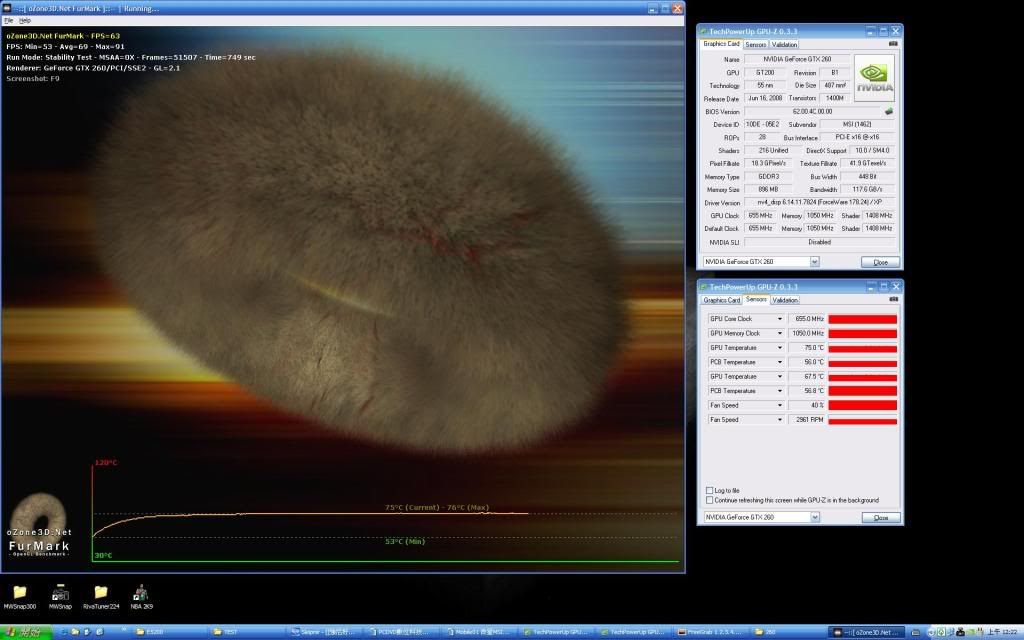This screenshot has width=1024, height=640.
Task: Click the 655.0 MHz core clock reading
Action: pyautogui.click(x=807, y=319)
